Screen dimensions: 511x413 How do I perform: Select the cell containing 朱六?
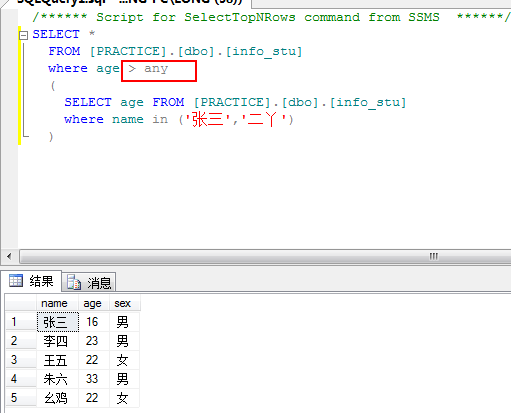pos(58,379)
